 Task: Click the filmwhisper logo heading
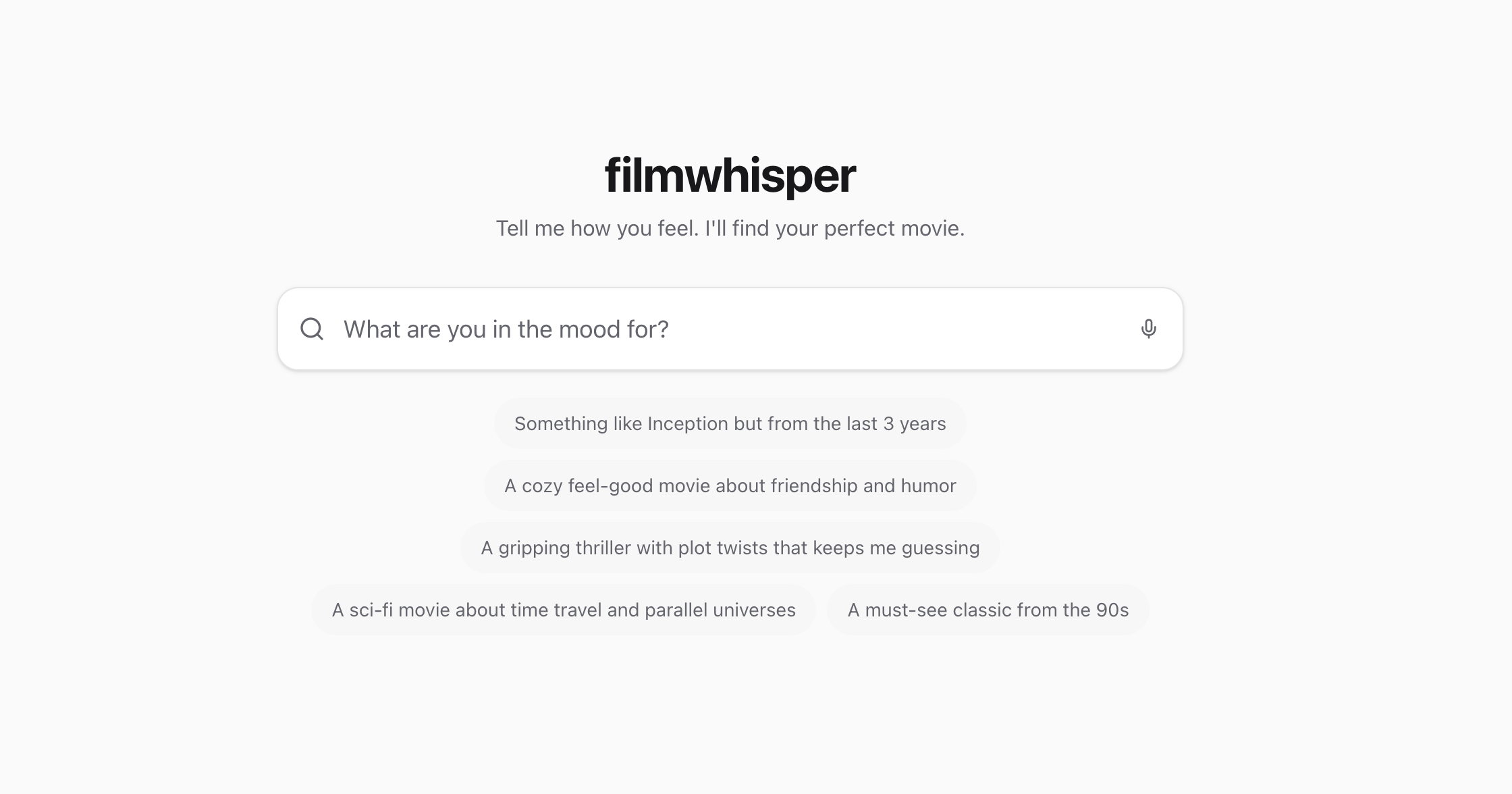[x=730, y=176]
